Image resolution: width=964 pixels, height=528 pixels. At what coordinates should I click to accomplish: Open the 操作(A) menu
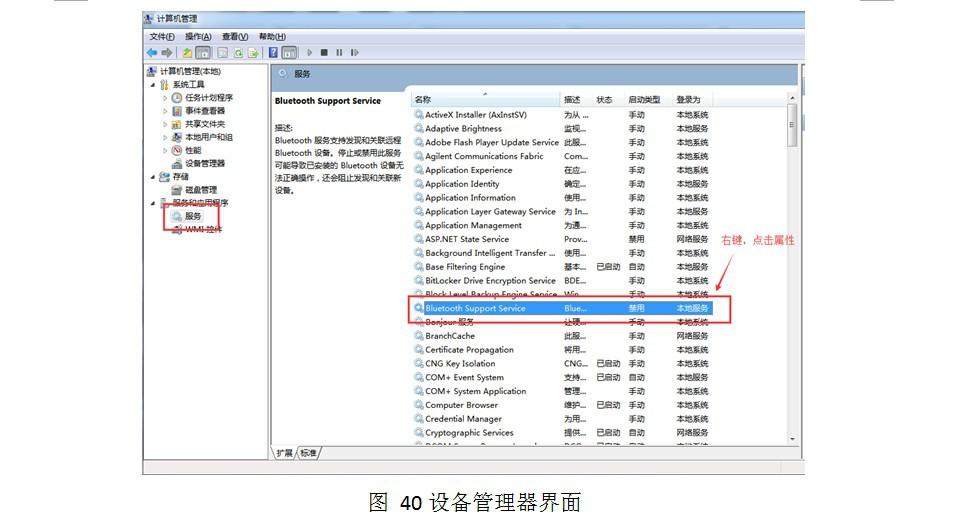pos(198,36)
